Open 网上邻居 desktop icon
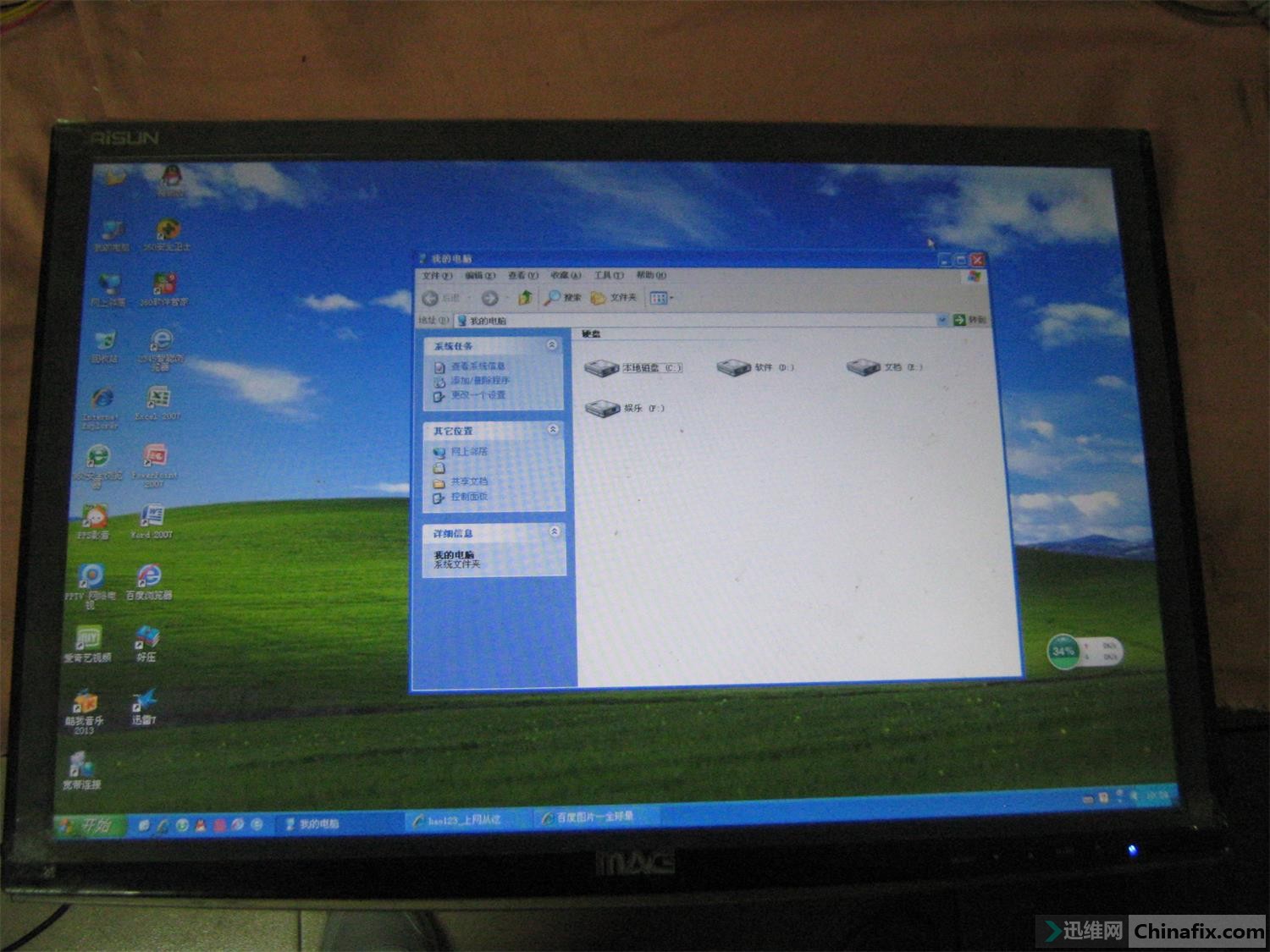This screenshot has width=1270, height=952. click(x=109, y=290)
